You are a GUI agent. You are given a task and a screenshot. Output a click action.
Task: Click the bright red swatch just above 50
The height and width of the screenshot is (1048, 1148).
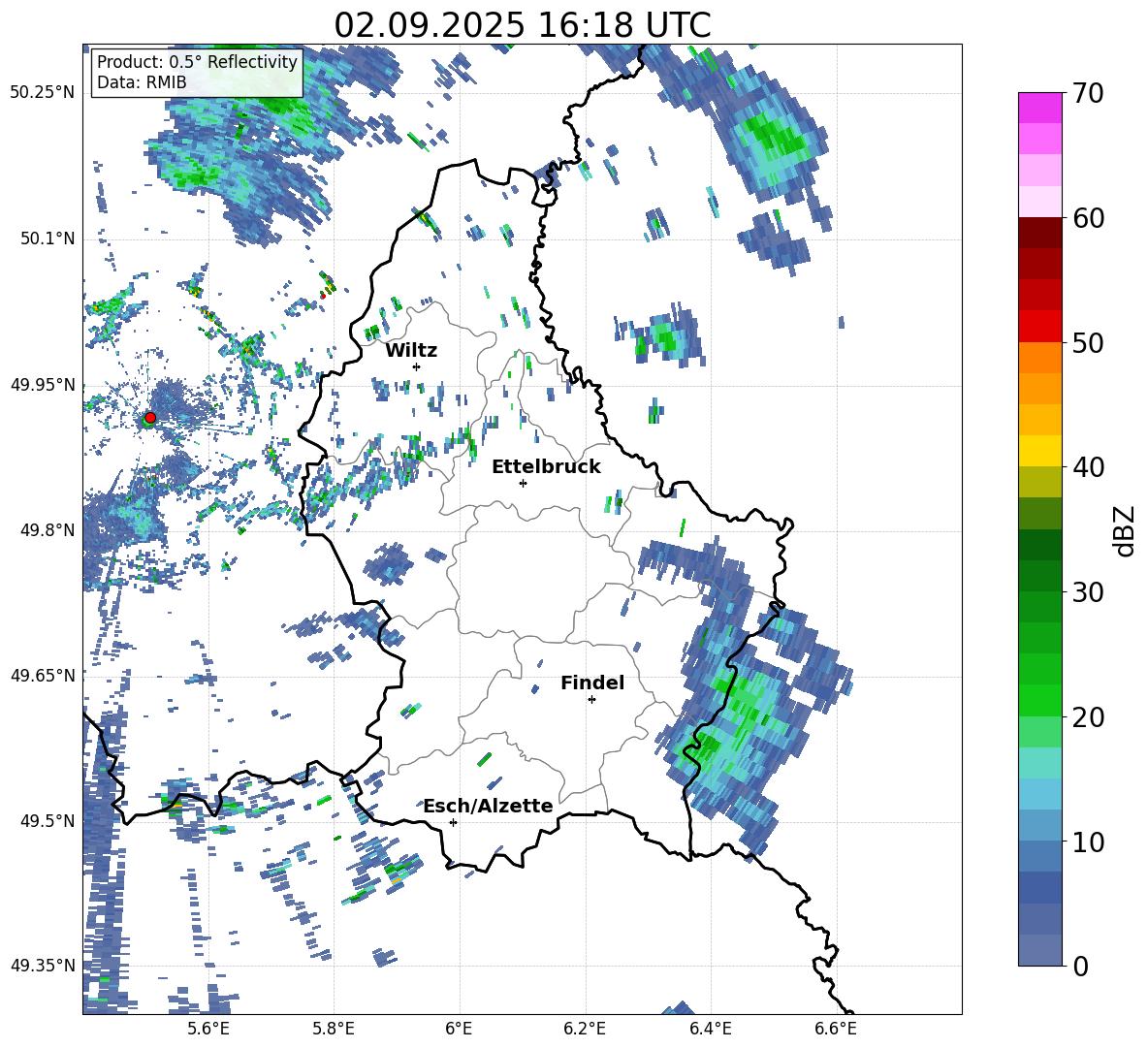coord(1039,327)
